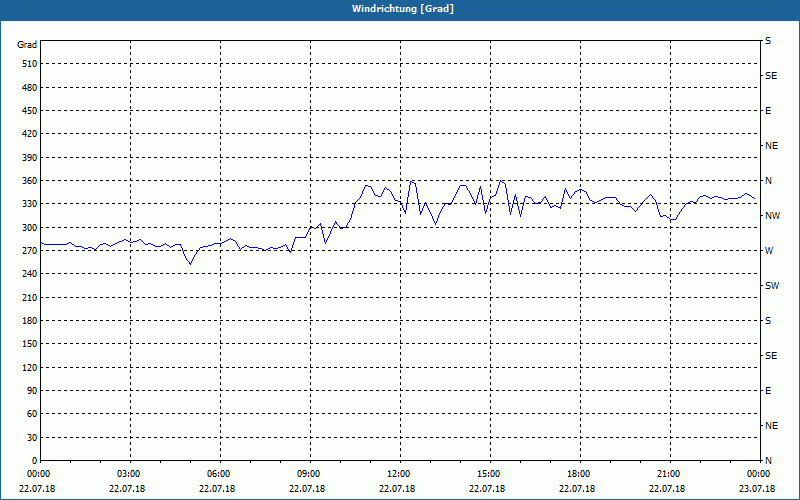800x500 pixels.
Task: Select the 270 y-axis label
Action: click(30, 251)
